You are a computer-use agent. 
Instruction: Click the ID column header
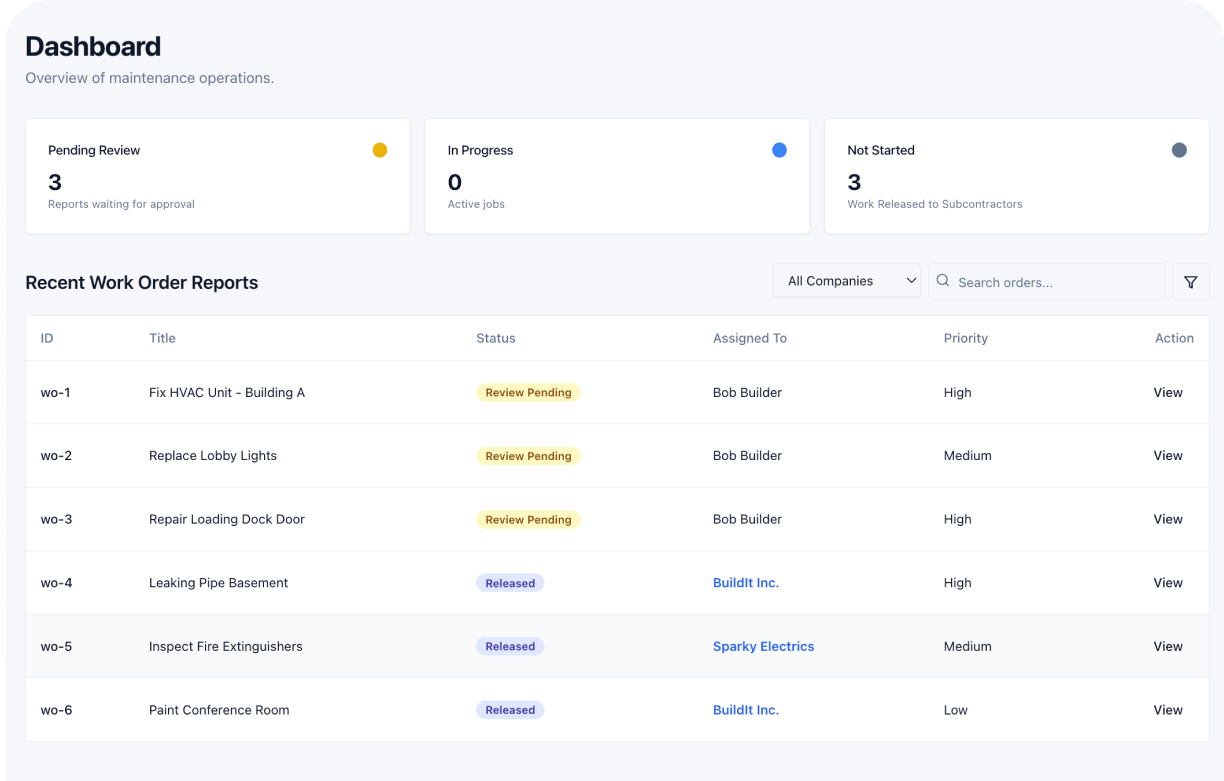click(47, 338)
